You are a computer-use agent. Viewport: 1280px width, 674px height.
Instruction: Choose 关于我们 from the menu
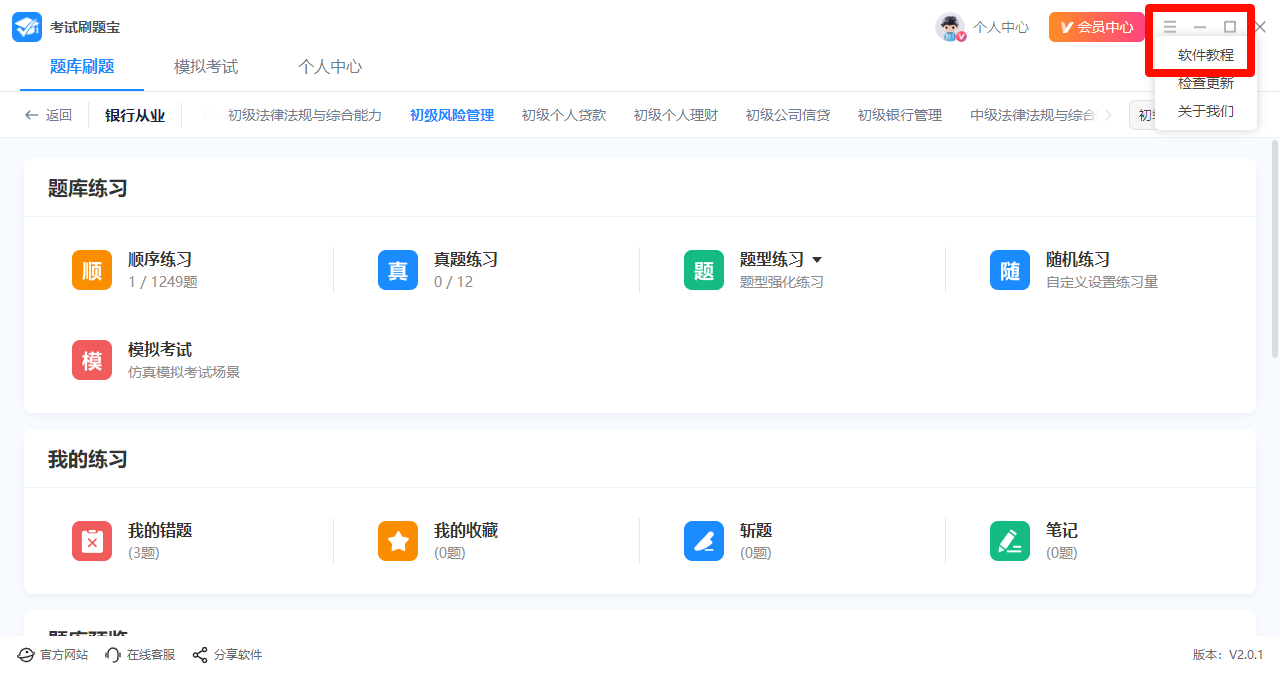click(1206, 111)
